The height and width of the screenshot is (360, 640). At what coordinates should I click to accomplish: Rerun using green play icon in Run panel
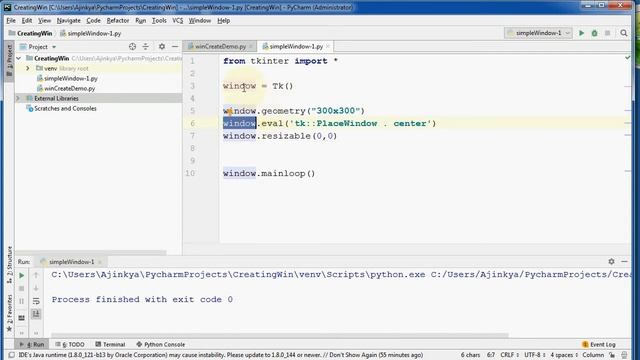pyautogui.click(x=22, y=276)
